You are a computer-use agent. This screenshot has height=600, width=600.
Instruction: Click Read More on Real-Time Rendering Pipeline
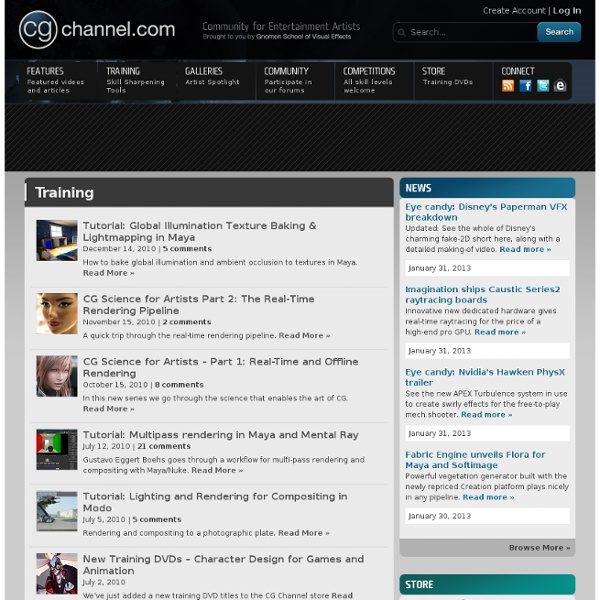coord(304,336)
